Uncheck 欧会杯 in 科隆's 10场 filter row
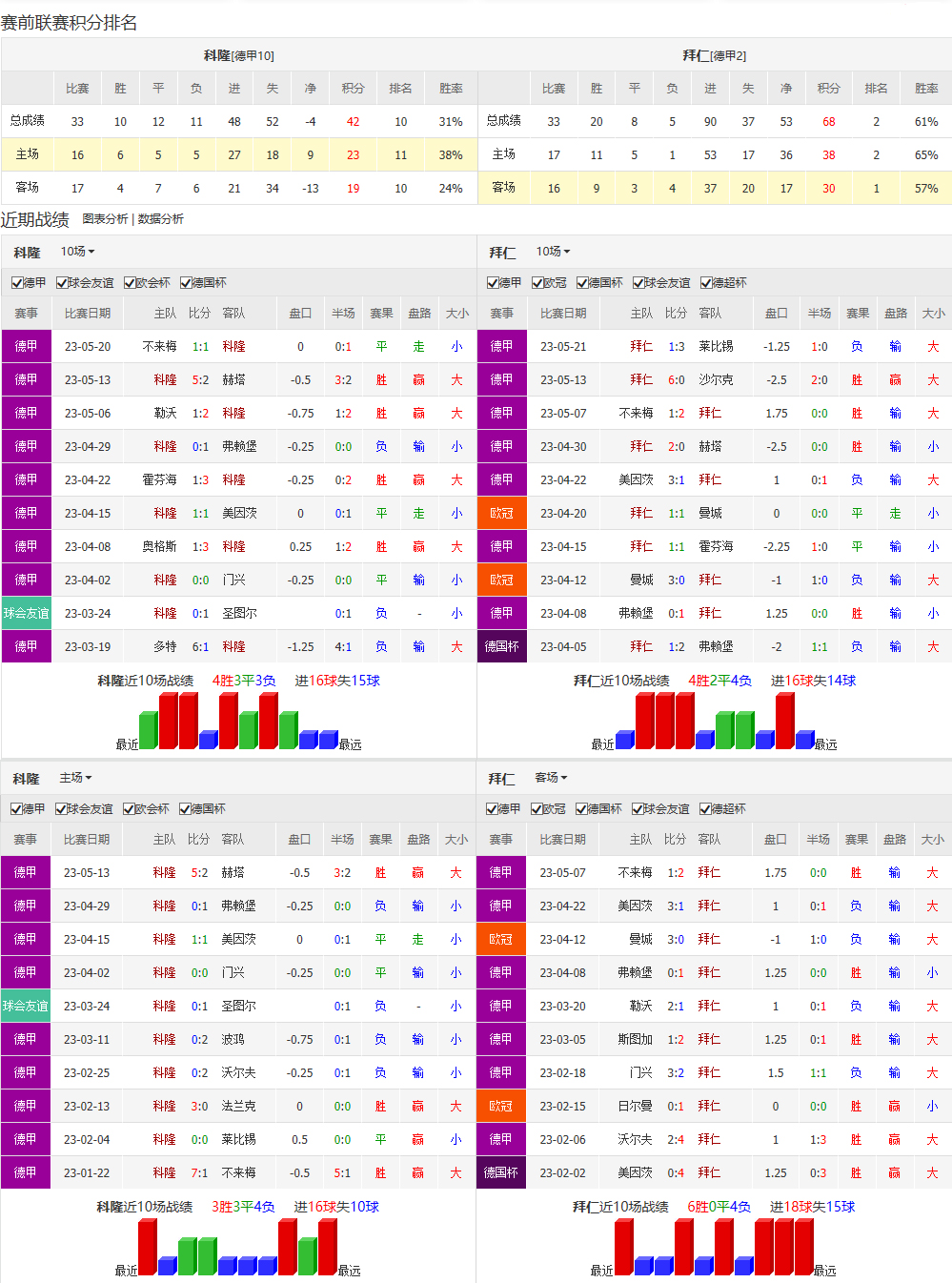Image resolution: width=952 pixels, height=1283 pixels. pos(130,283)
